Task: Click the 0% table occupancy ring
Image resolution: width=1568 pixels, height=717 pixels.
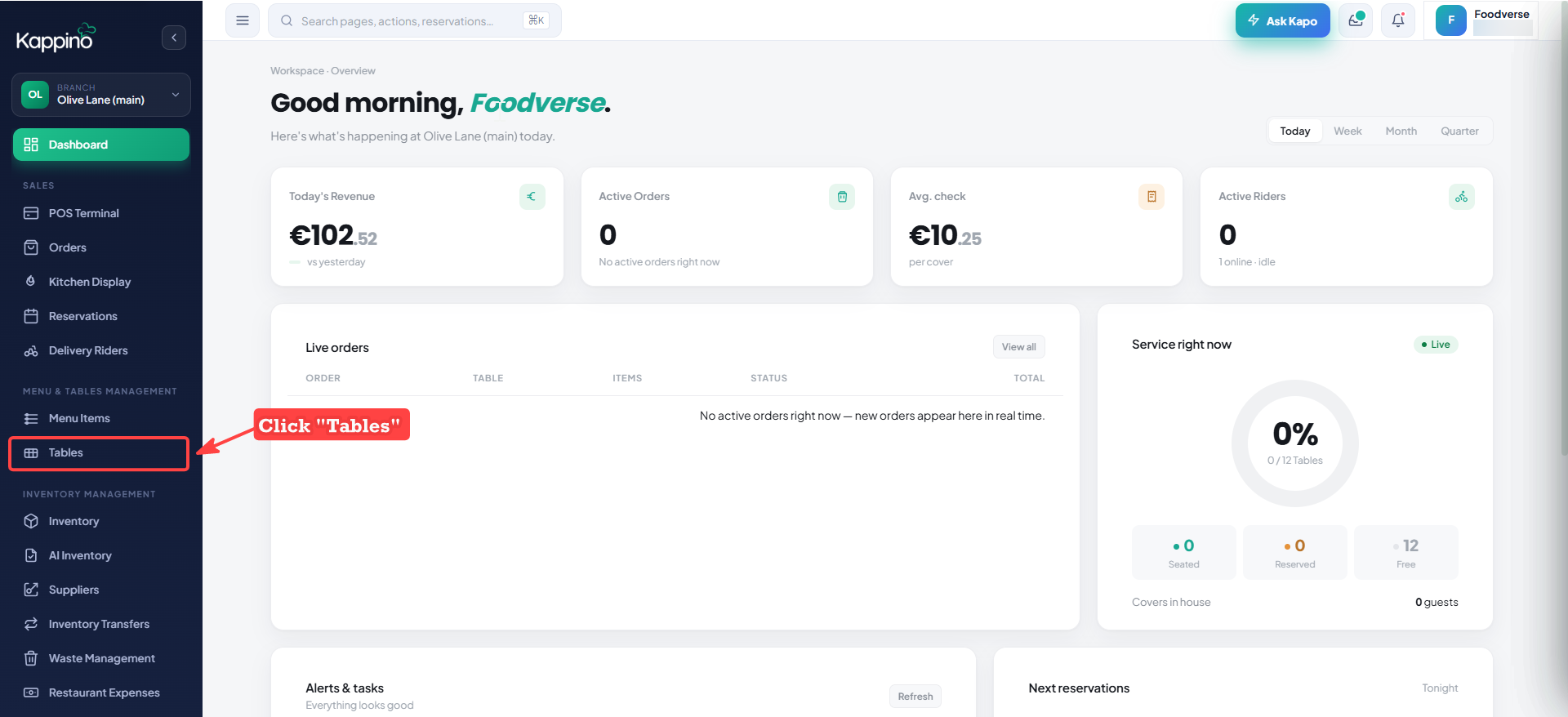Action: point(1294,443)
